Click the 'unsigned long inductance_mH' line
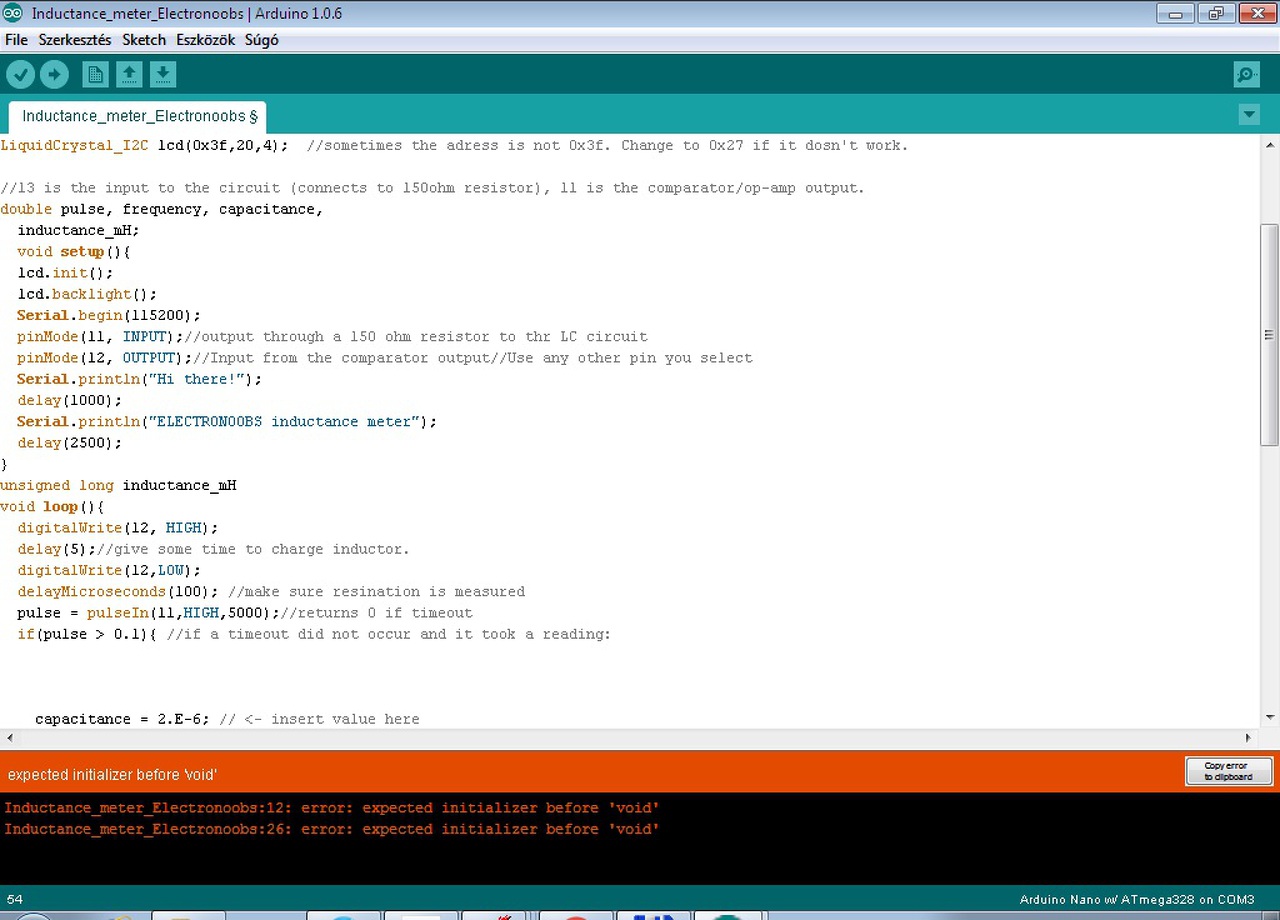 118,485
